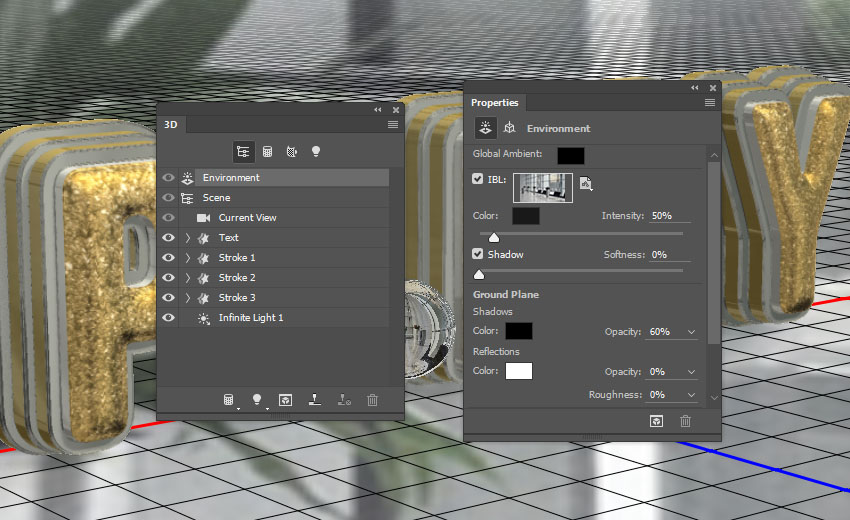Image resolution: width=850 pixels, height=520 pixels.
Task: Select Infinite Light 1 in the list
Action: point(251,318)
